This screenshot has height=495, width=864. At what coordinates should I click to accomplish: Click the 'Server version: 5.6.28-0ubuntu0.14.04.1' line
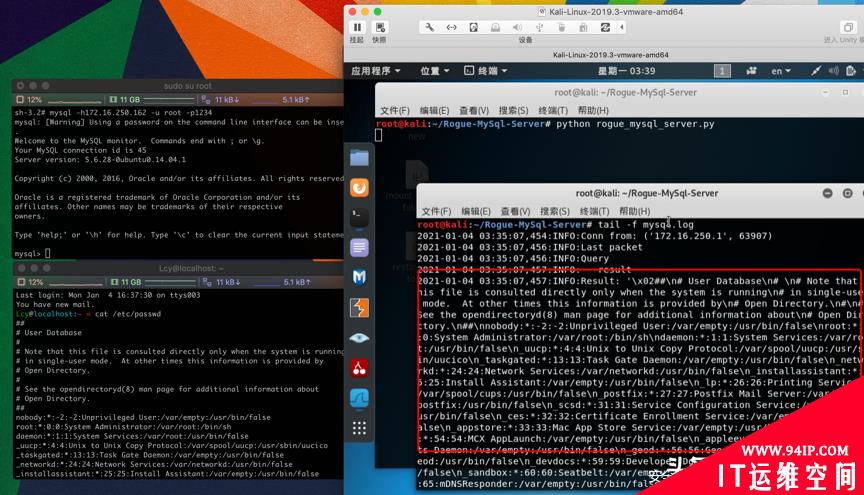pos(100,160)
